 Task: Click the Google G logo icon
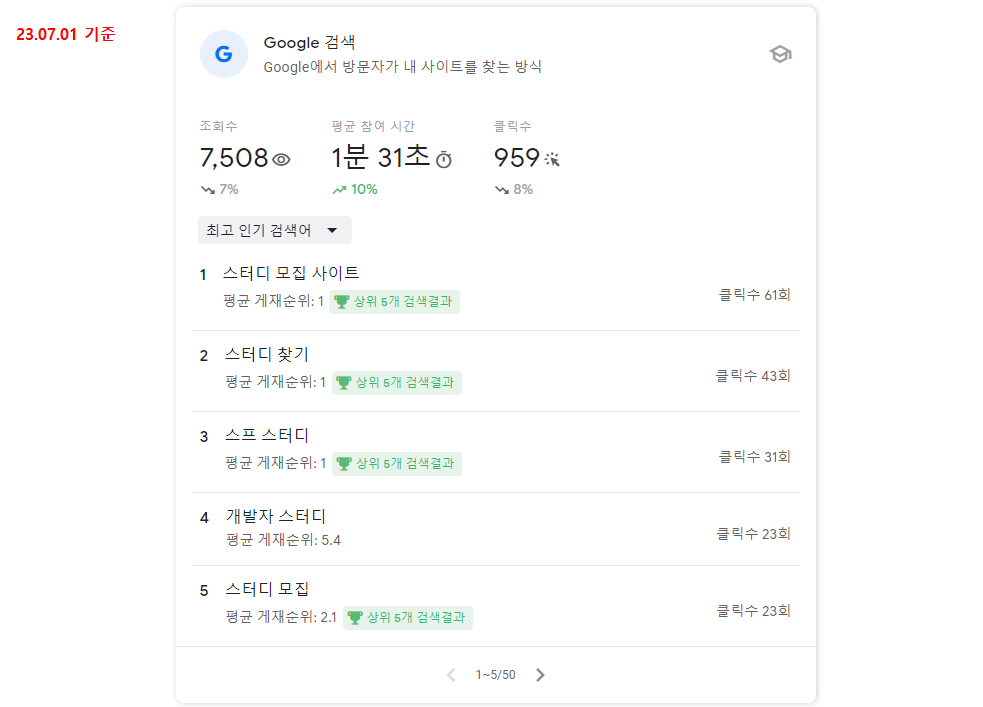pyautogui.click(x=224, y=54)
